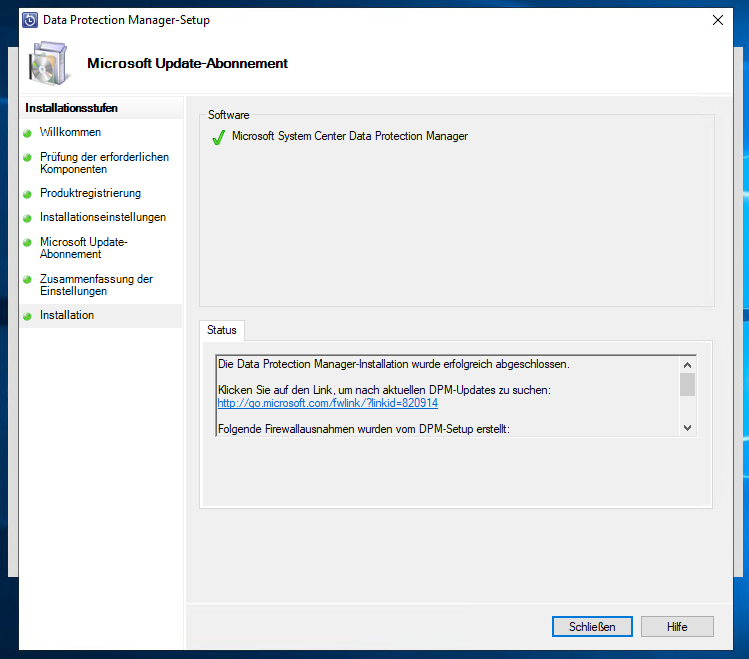Screen dimensions: 749x659
Task: Click green dot next to Willkommen
Action: (27, 133)
